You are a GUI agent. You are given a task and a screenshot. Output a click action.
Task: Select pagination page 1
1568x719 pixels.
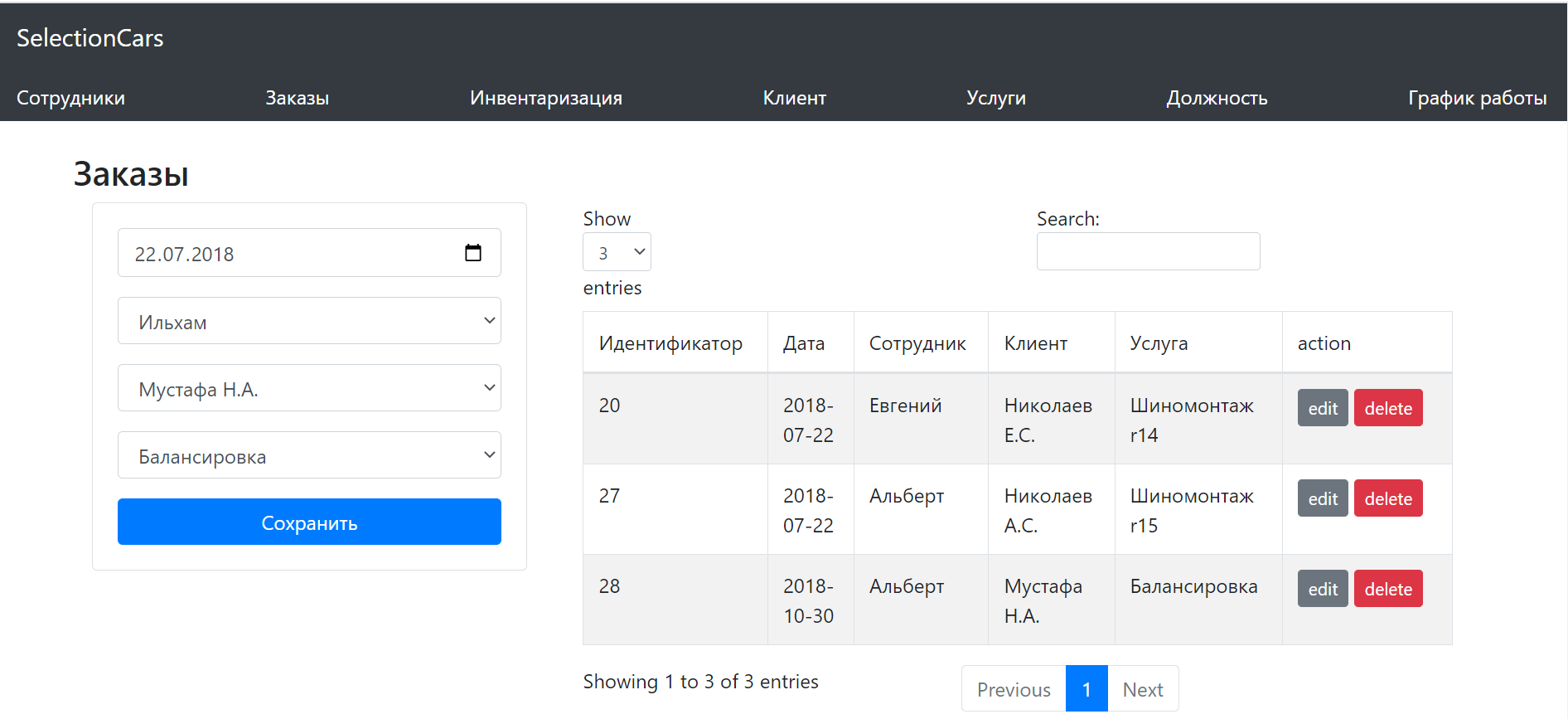point(1086,689)
